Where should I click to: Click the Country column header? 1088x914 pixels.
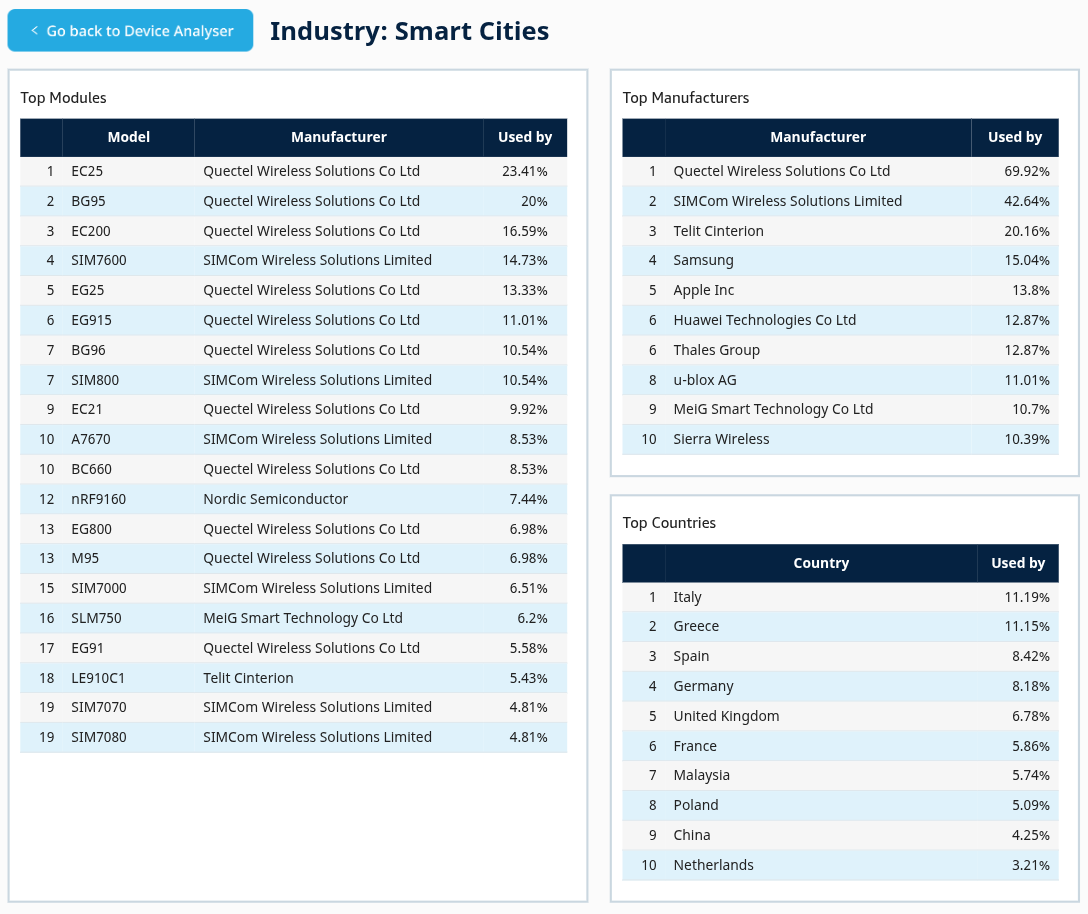[821, 563]
